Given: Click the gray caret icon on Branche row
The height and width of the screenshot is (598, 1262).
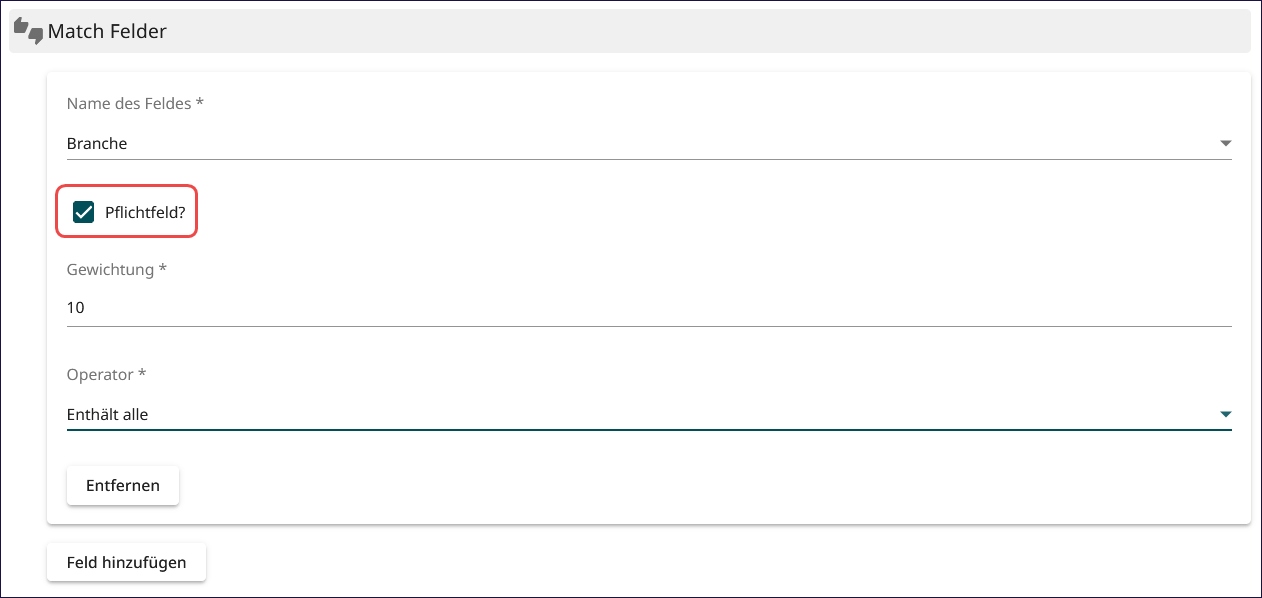Looking at the screenshot, I should 1225,144.
